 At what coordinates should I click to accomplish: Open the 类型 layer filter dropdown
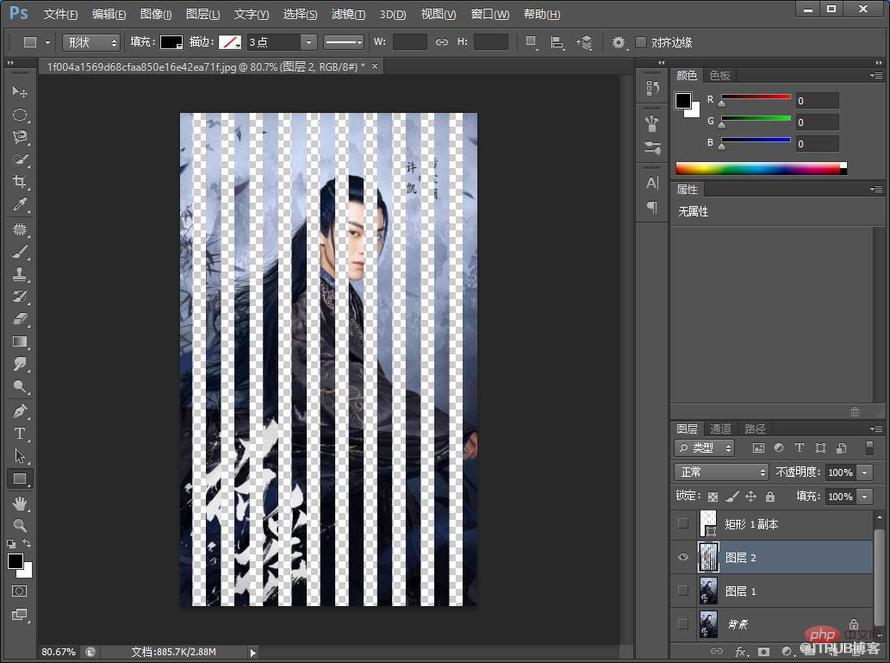point(704,448)
